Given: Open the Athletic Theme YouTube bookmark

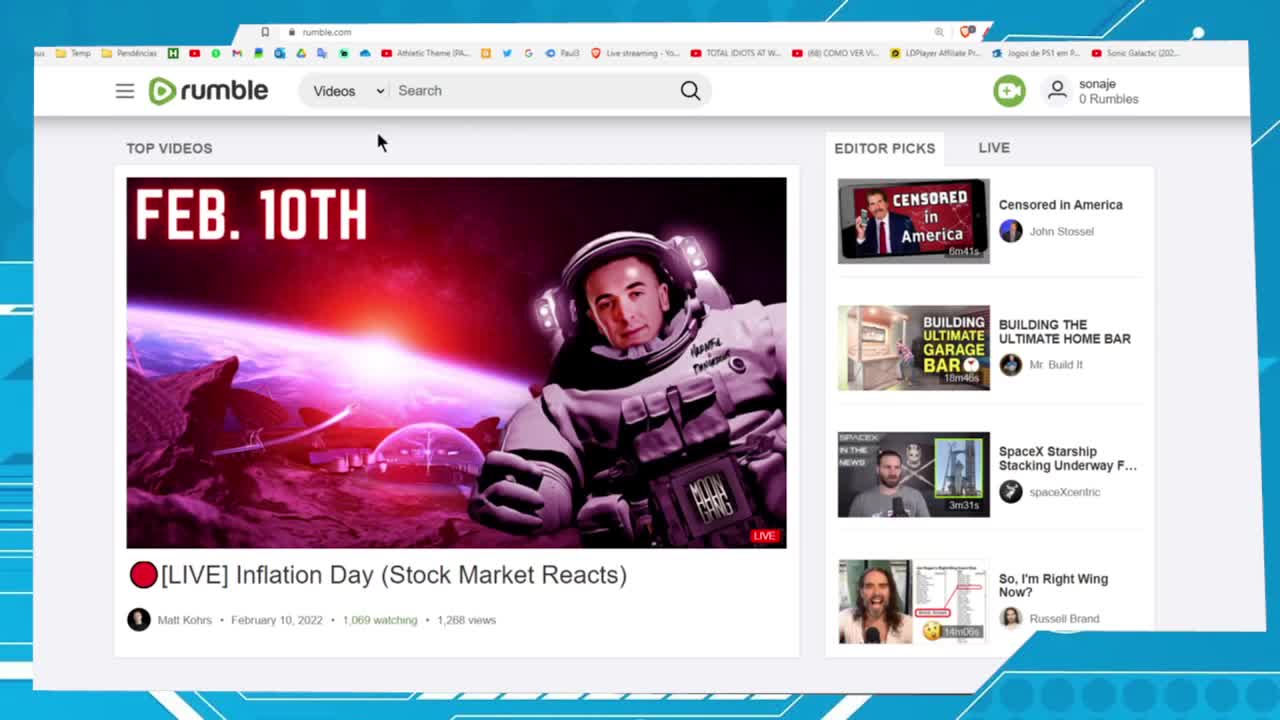Looking at the screenshot, I should pos(425,53).
